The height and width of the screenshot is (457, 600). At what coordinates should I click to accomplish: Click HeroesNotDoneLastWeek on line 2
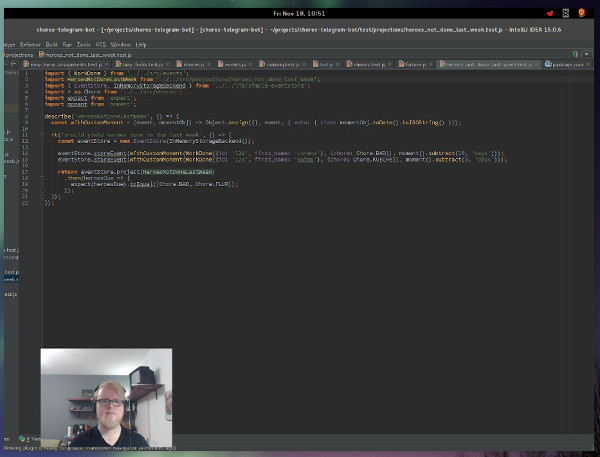(x=102, y=79)
